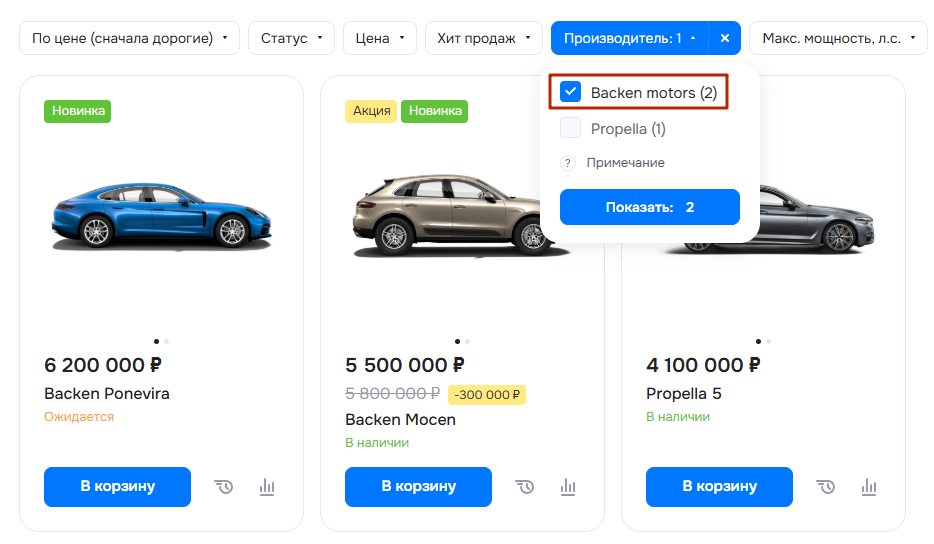The width and height of the screenshot is (934, 544).
Task: Uncheck the Backen motors checkbox
Action: click(571, 93)
